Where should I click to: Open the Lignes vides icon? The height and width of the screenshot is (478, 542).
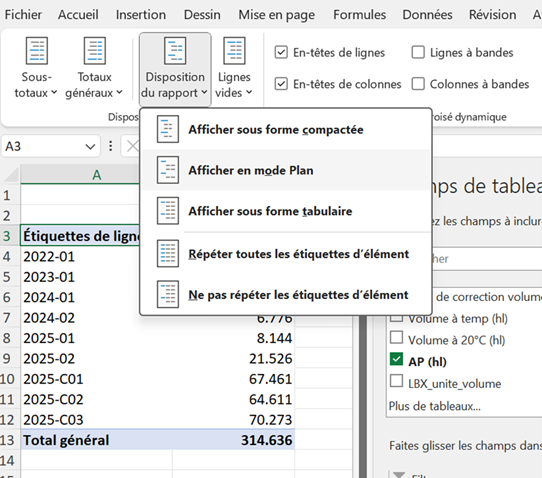point(234,51)
